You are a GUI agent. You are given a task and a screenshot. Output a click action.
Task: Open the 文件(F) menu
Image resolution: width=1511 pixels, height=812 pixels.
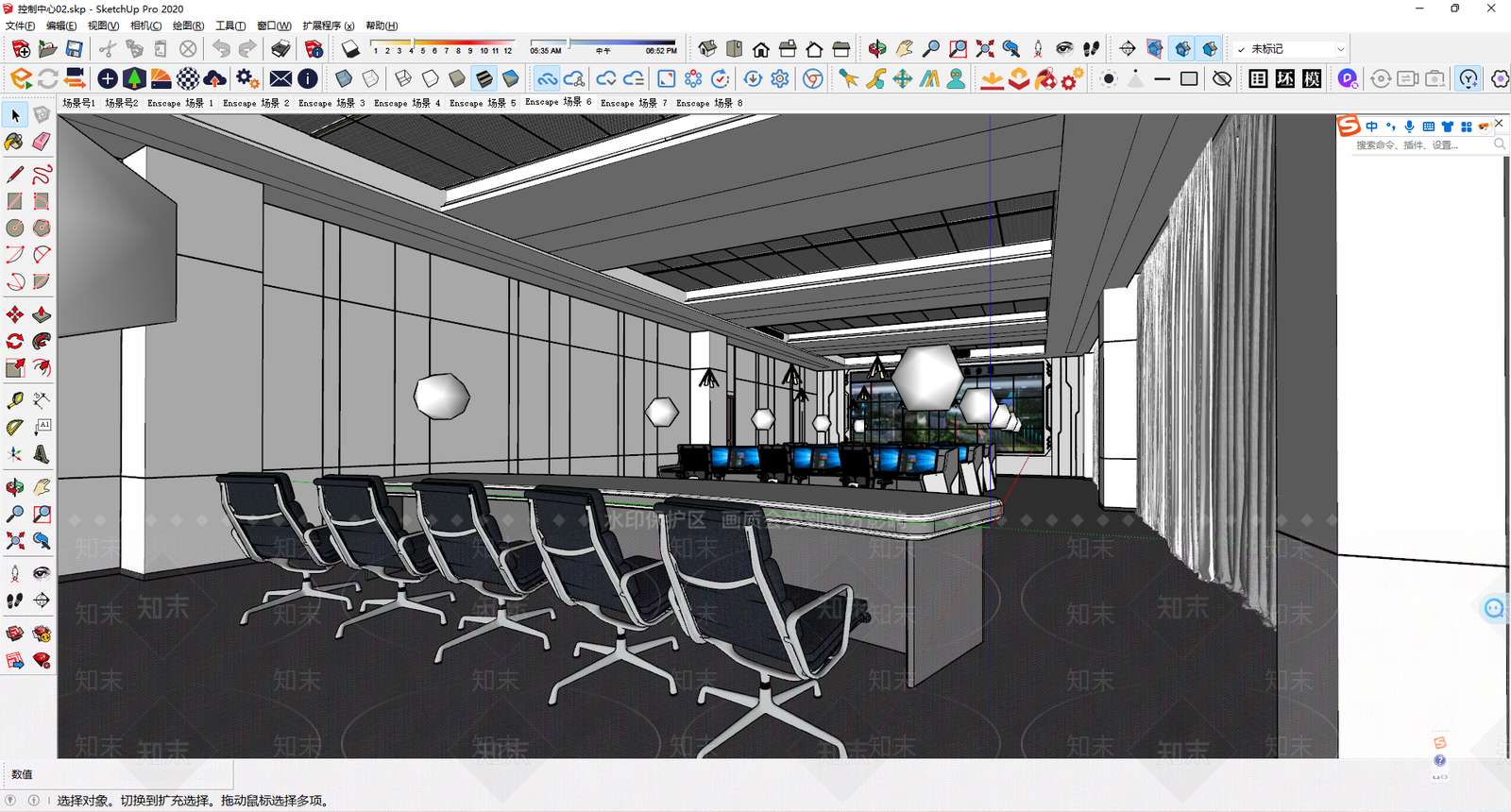(x=20, y=25)
